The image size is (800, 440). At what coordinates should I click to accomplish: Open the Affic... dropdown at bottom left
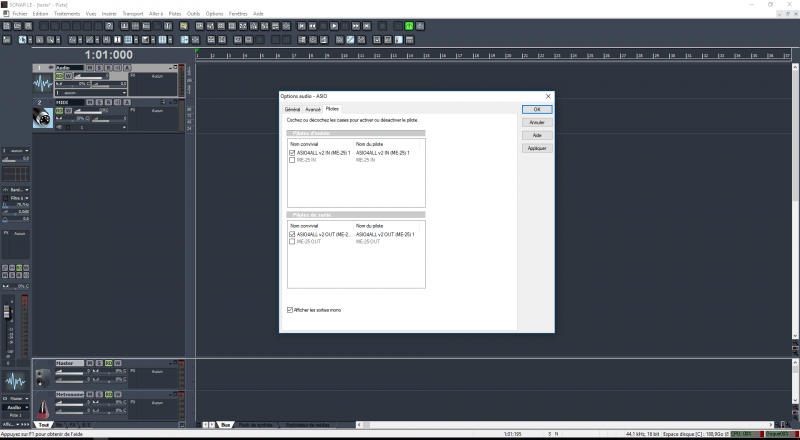[9, 425]
